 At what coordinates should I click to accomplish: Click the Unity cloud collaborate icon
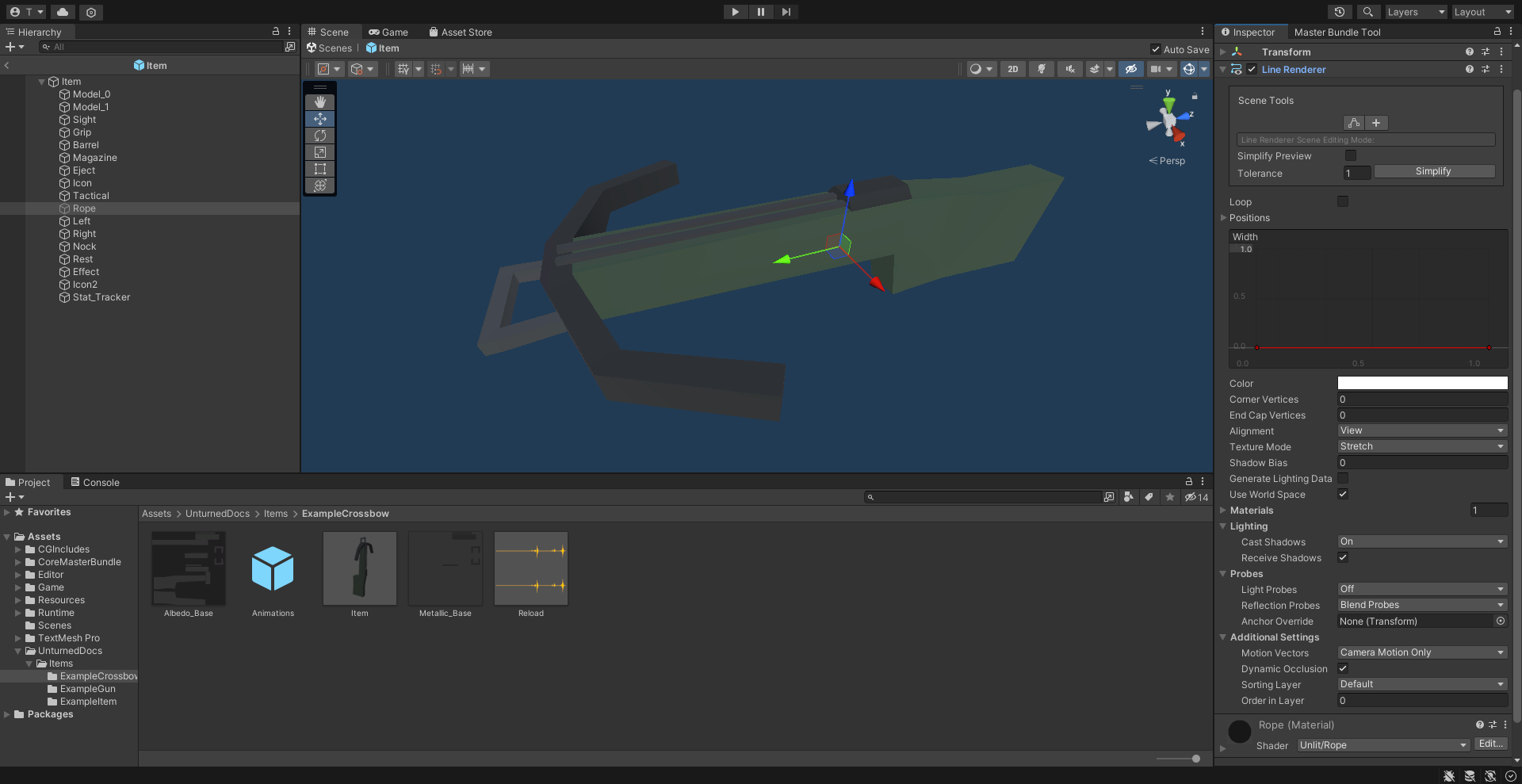62,12
